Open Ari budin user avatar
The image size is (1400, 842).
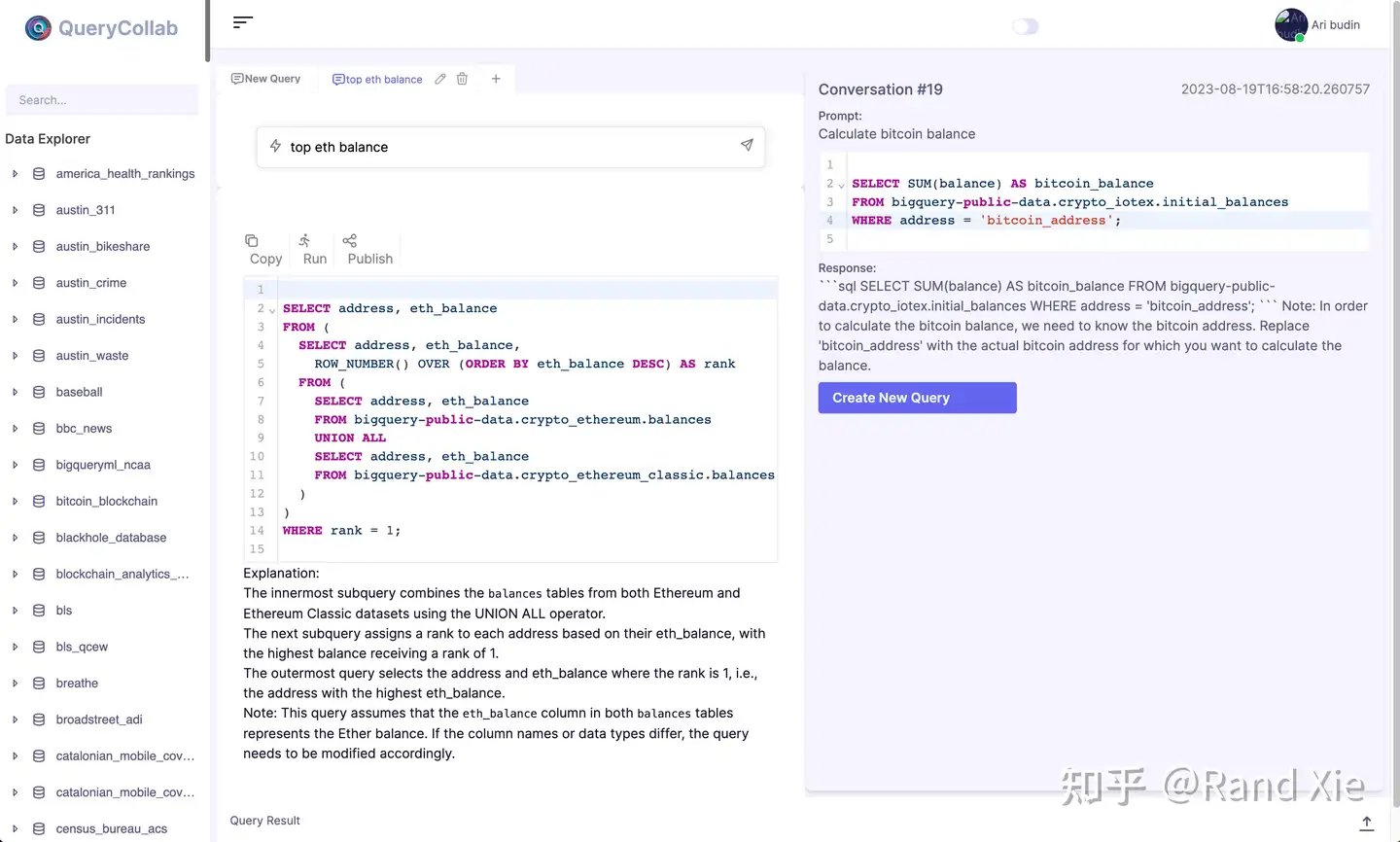point(1291,25)
